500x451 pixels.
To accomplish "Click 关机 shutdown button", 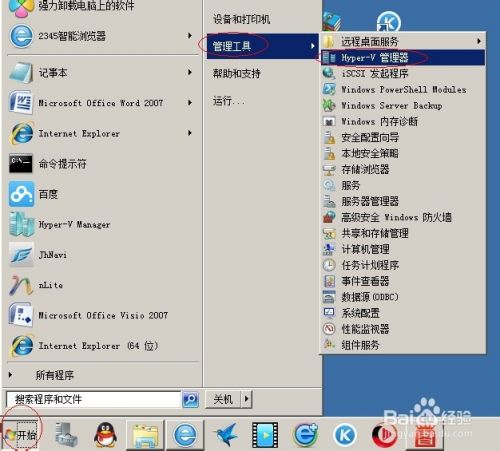I will coord(223,399).
